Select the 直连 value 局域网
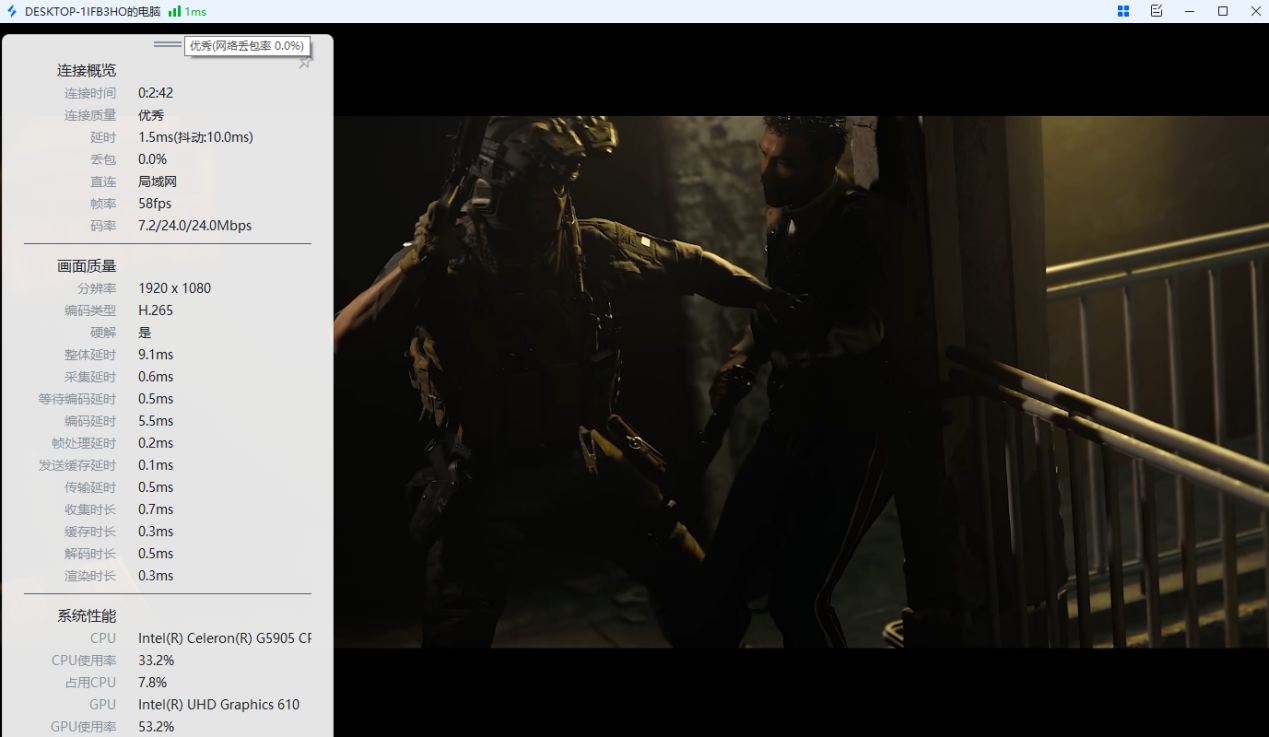 click(158, 181)
